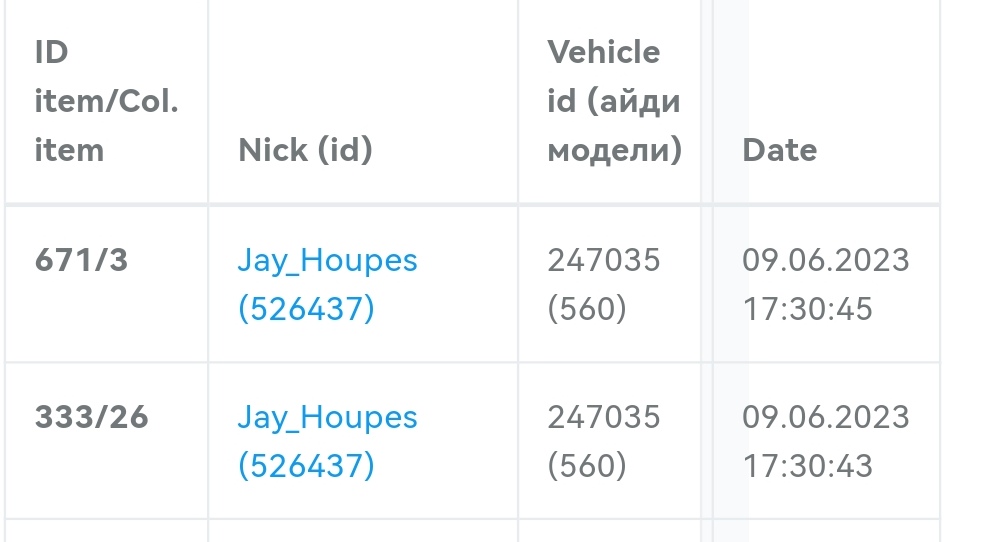
Task: Click the "Date" column header
Action: 779,150
